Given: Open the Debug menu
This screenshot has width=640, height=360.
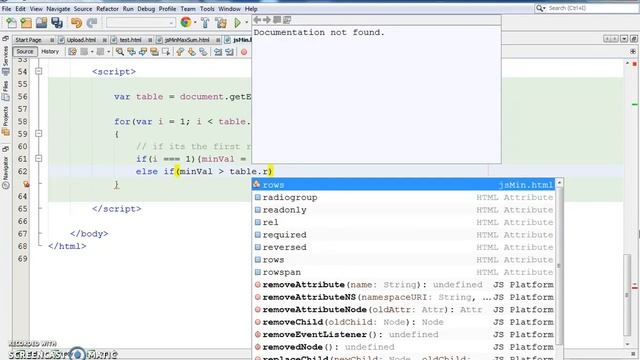Looking at the screenshot, I should 146,9.
